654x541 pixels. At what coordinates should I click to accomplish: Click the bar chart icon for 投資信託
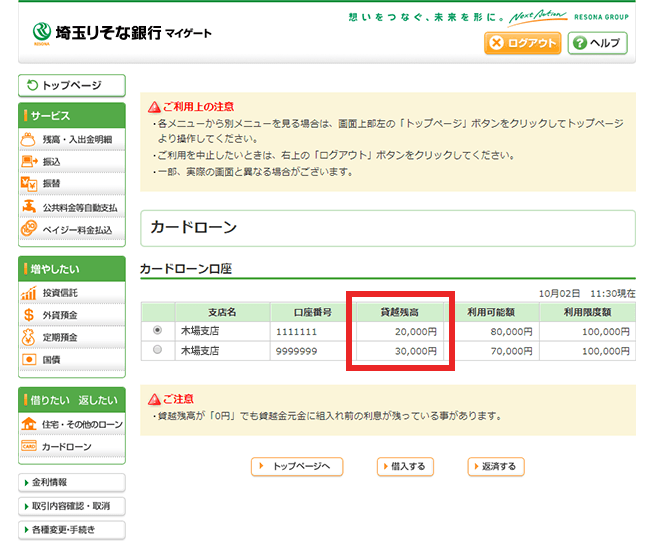(28, 293)
